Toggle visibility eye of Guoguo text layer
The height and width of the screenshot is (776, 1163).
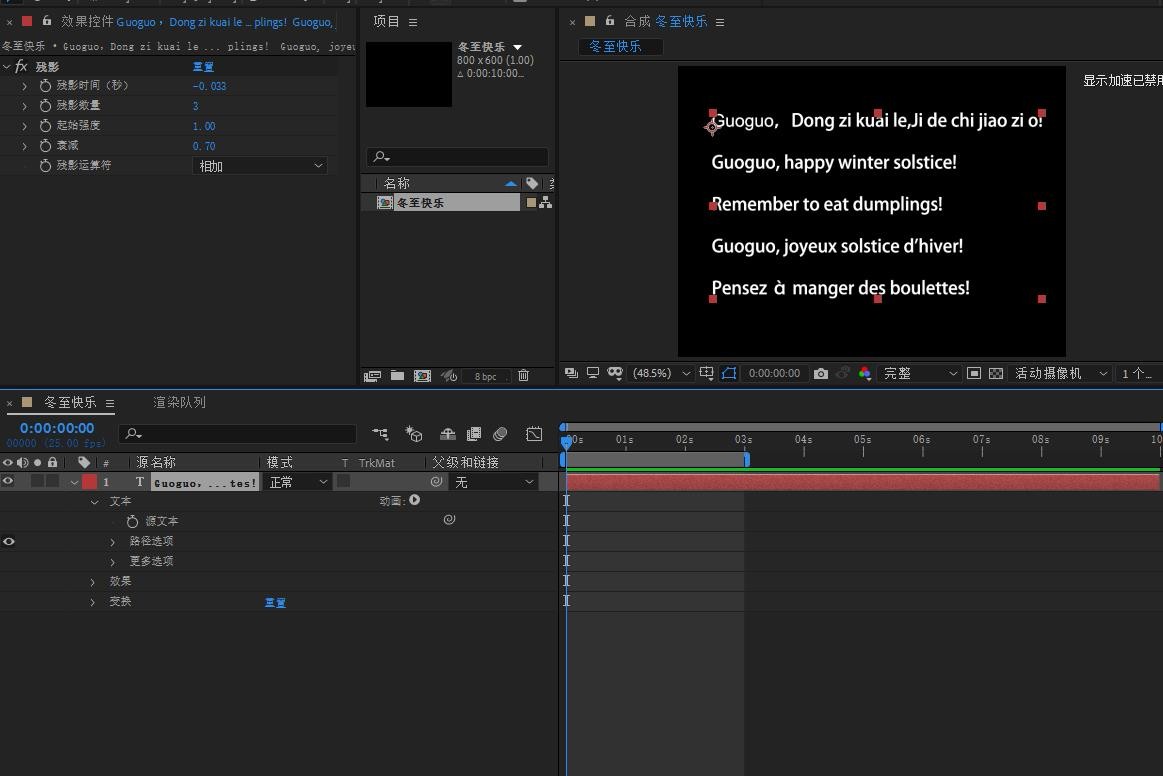[8, 481]
